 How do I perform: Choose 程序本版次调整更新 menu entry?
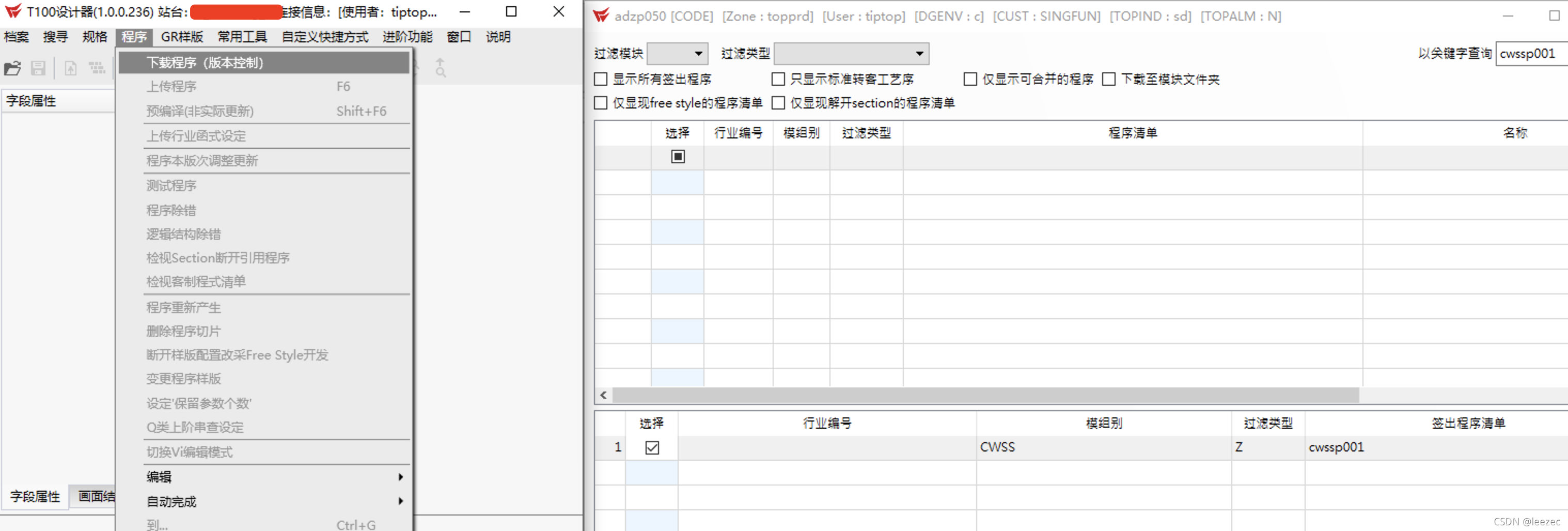263,161
